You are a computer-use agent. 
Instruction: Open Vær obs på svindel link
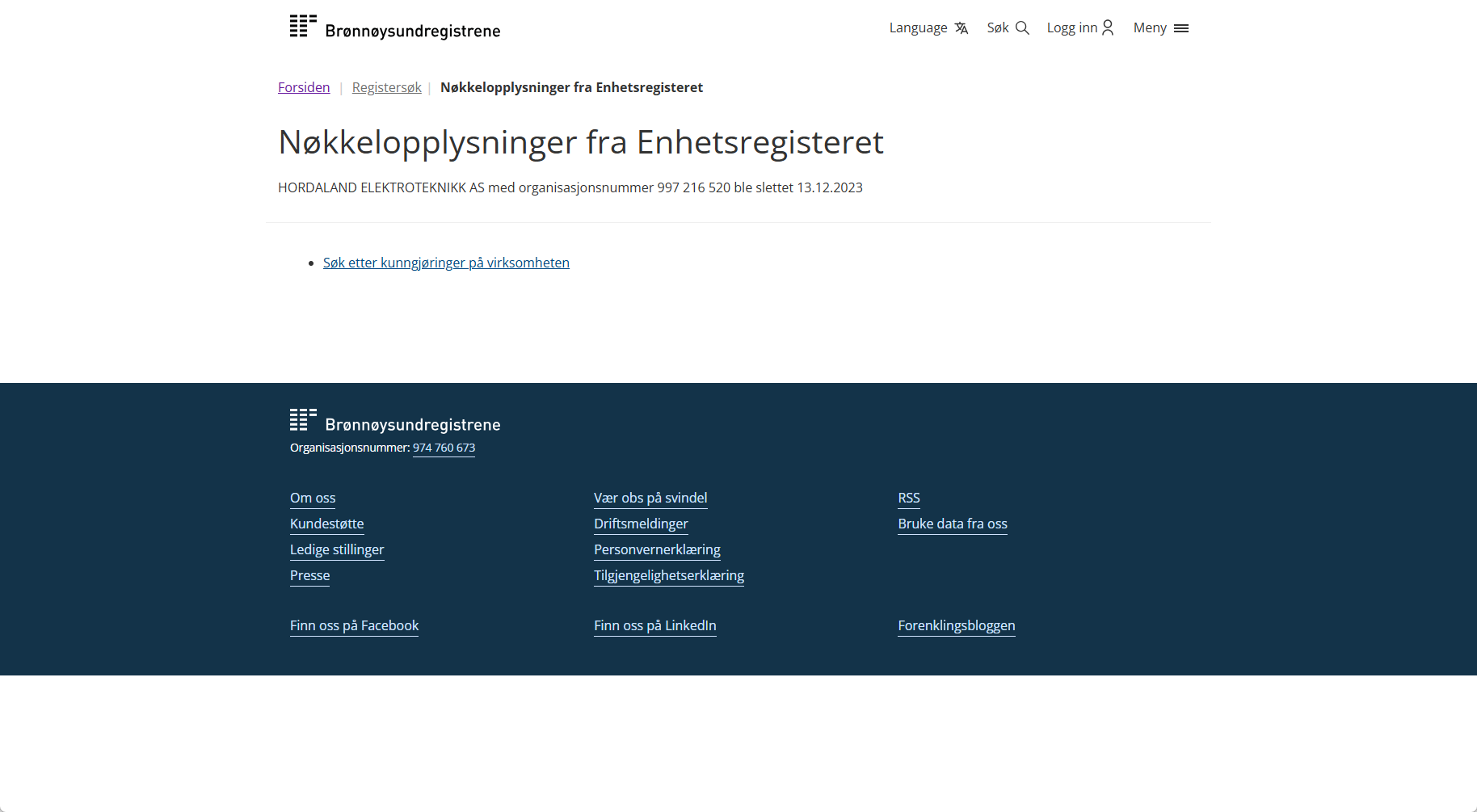click(x=650, y=498)
